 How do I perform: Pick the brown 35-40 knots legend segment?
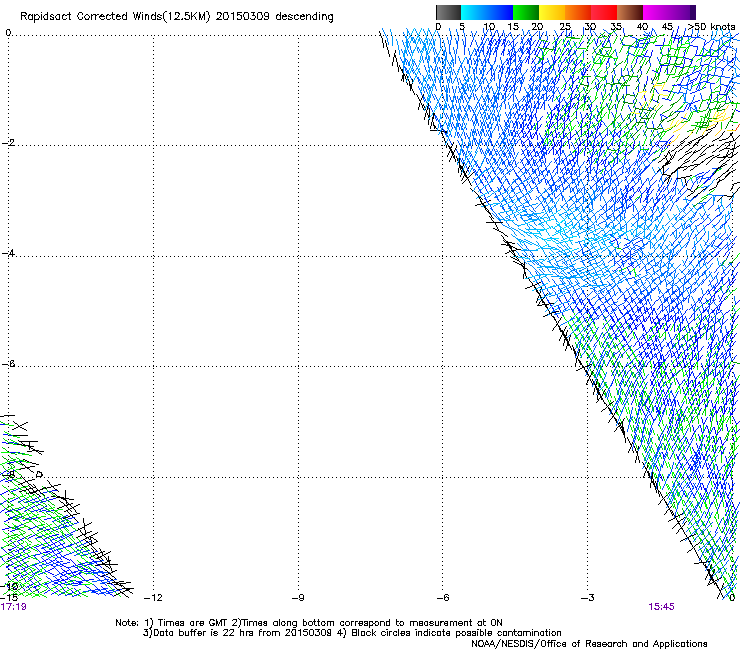pyautogui.click(x=630, y=12)
